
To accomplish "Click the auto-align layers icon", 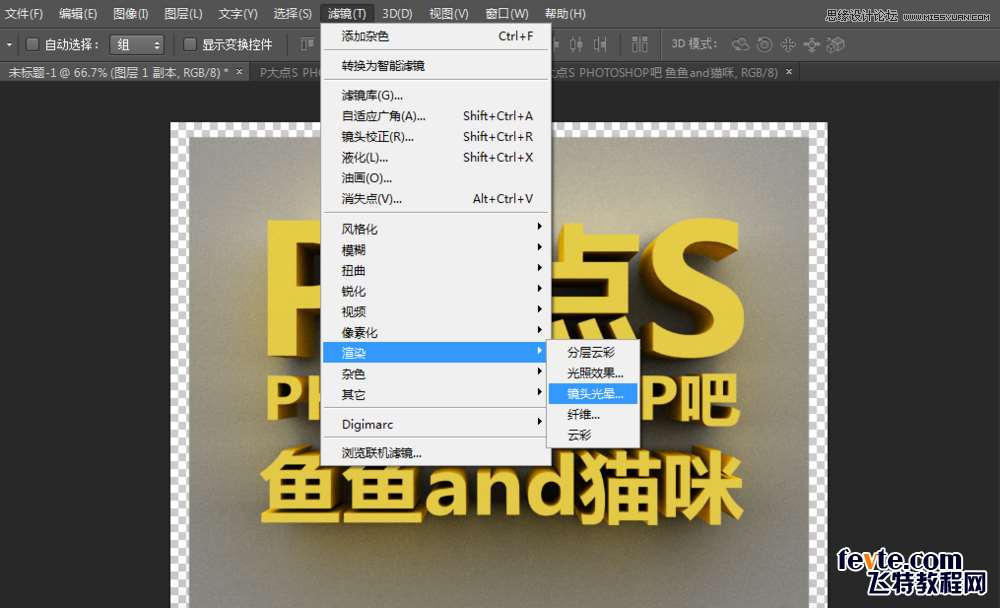I will (x=640, y=45).
